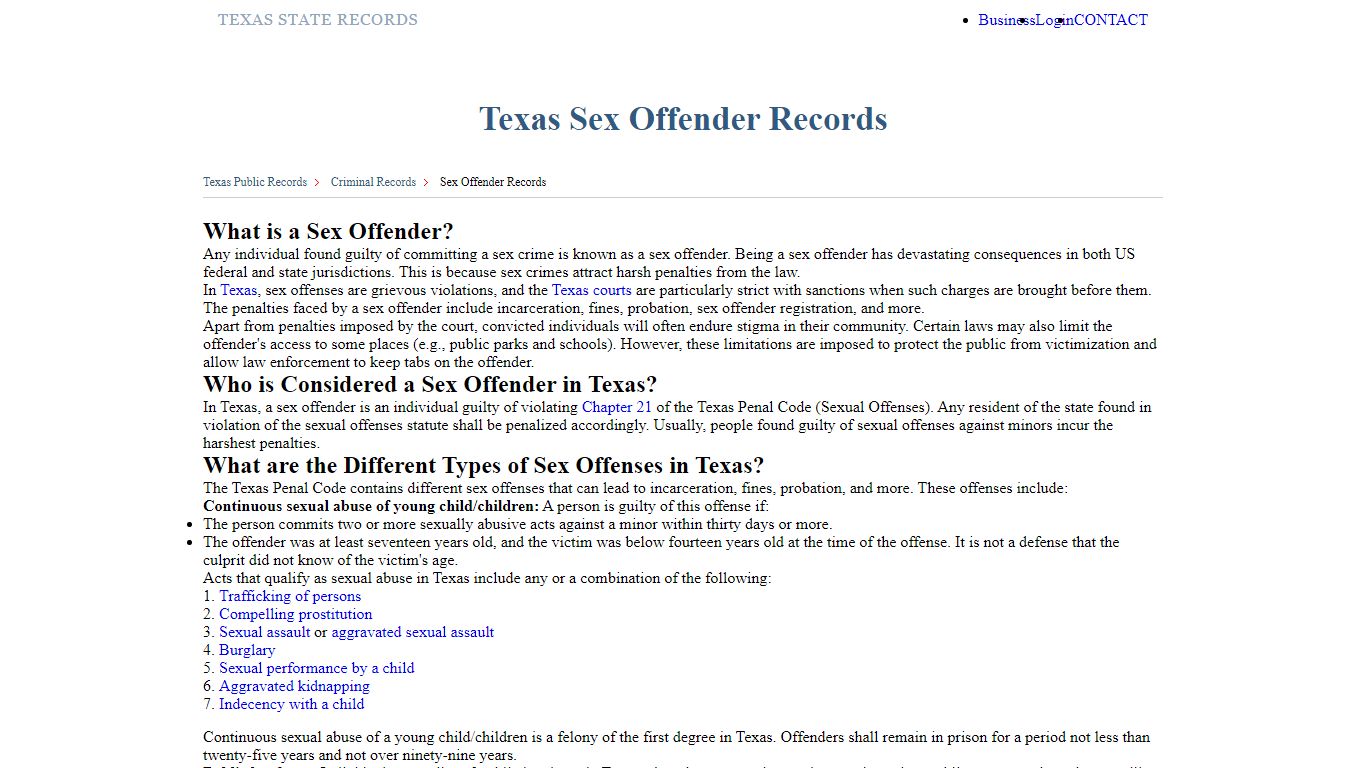Image resolution: width=1366 pixels, height=768 pixels.
Task: Open the Texas courts link
Action: (x=592, y=290)
